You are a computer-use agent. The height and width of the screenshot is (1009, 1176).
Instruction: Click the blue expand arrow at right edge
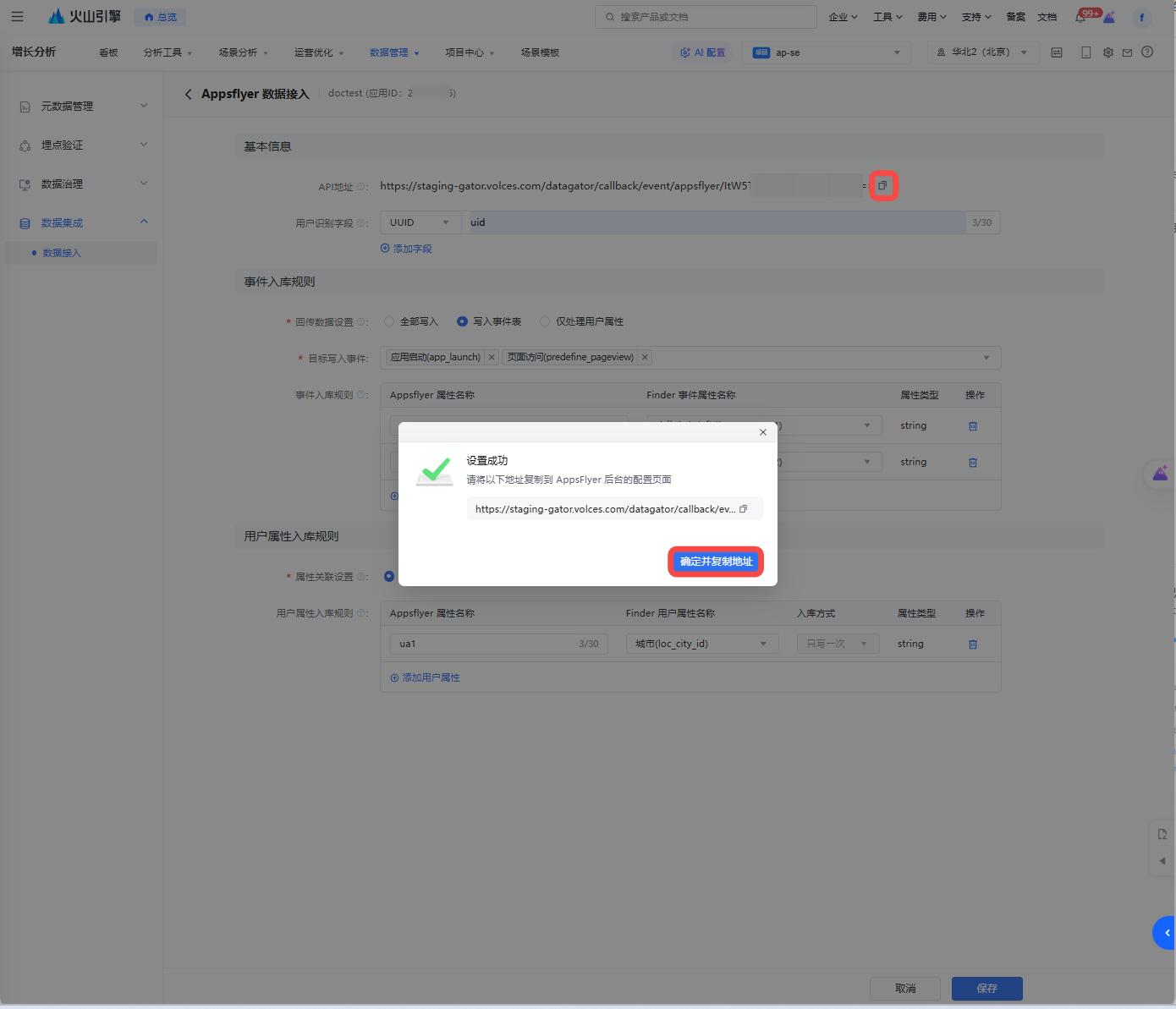coord(1165,933)
